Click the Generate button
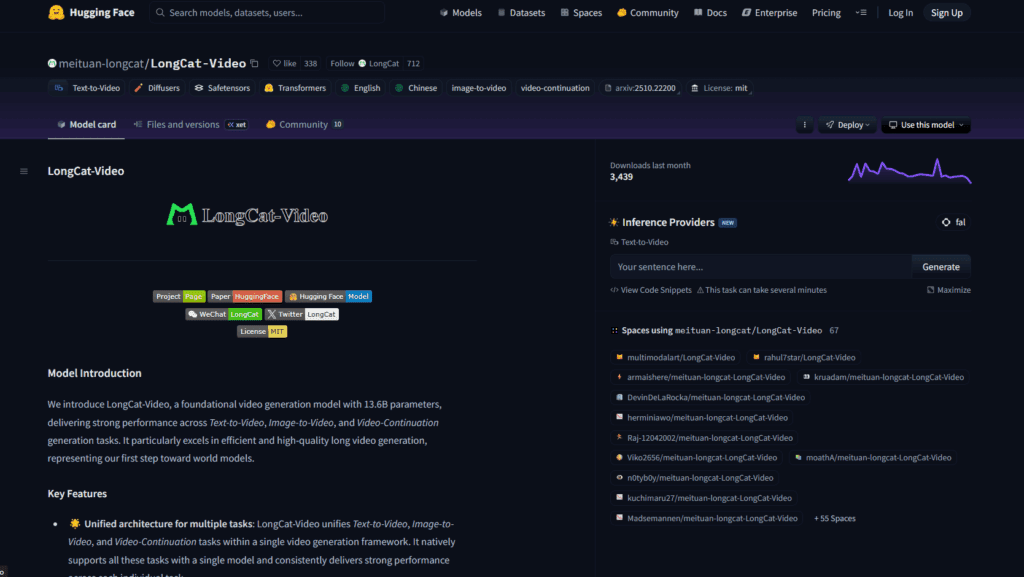Screen dimensions: 1024x577 coord(940,267)
